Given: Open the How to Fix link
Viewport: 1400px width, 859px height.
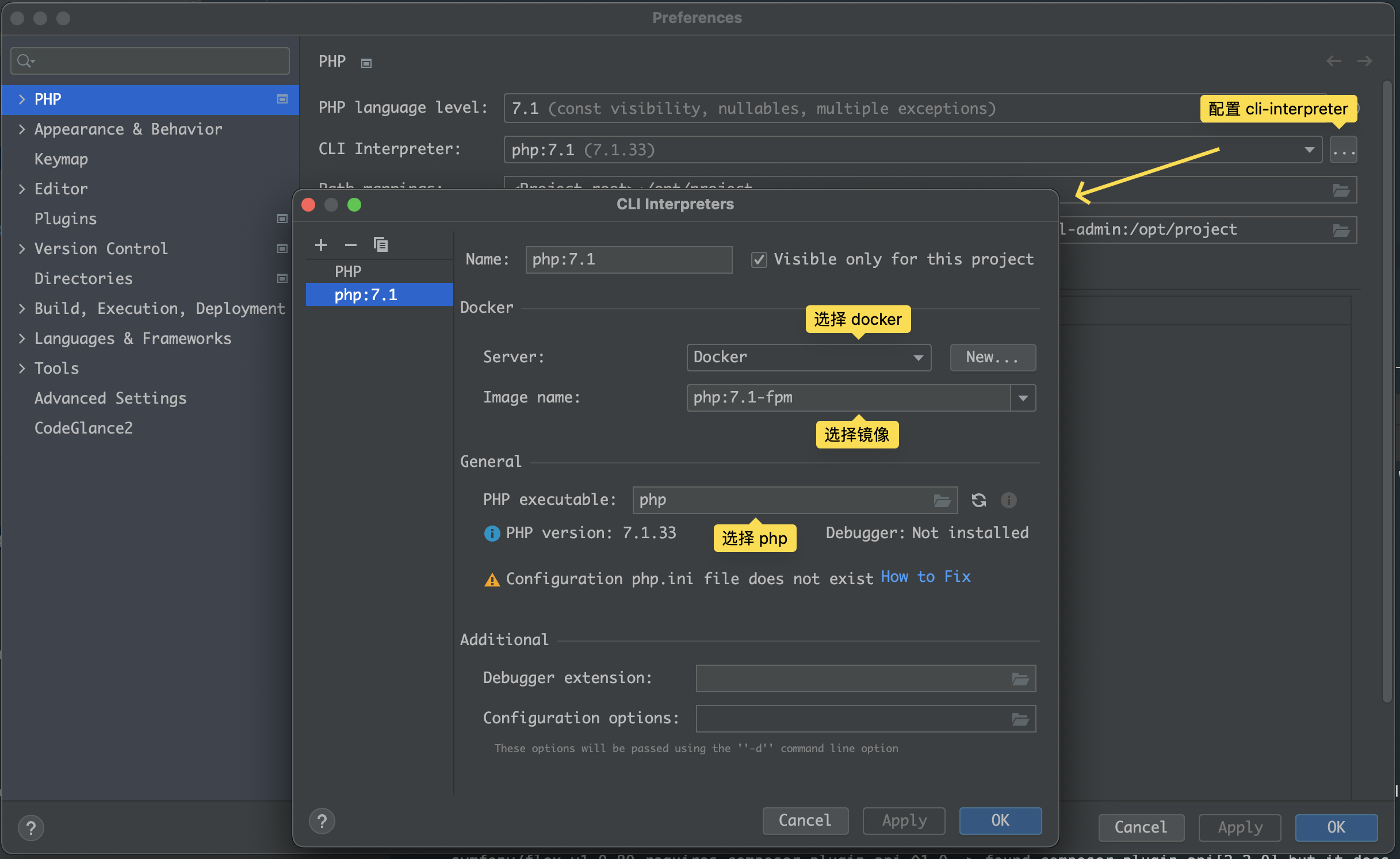Looking at the screenshot, I should point(925,577).
